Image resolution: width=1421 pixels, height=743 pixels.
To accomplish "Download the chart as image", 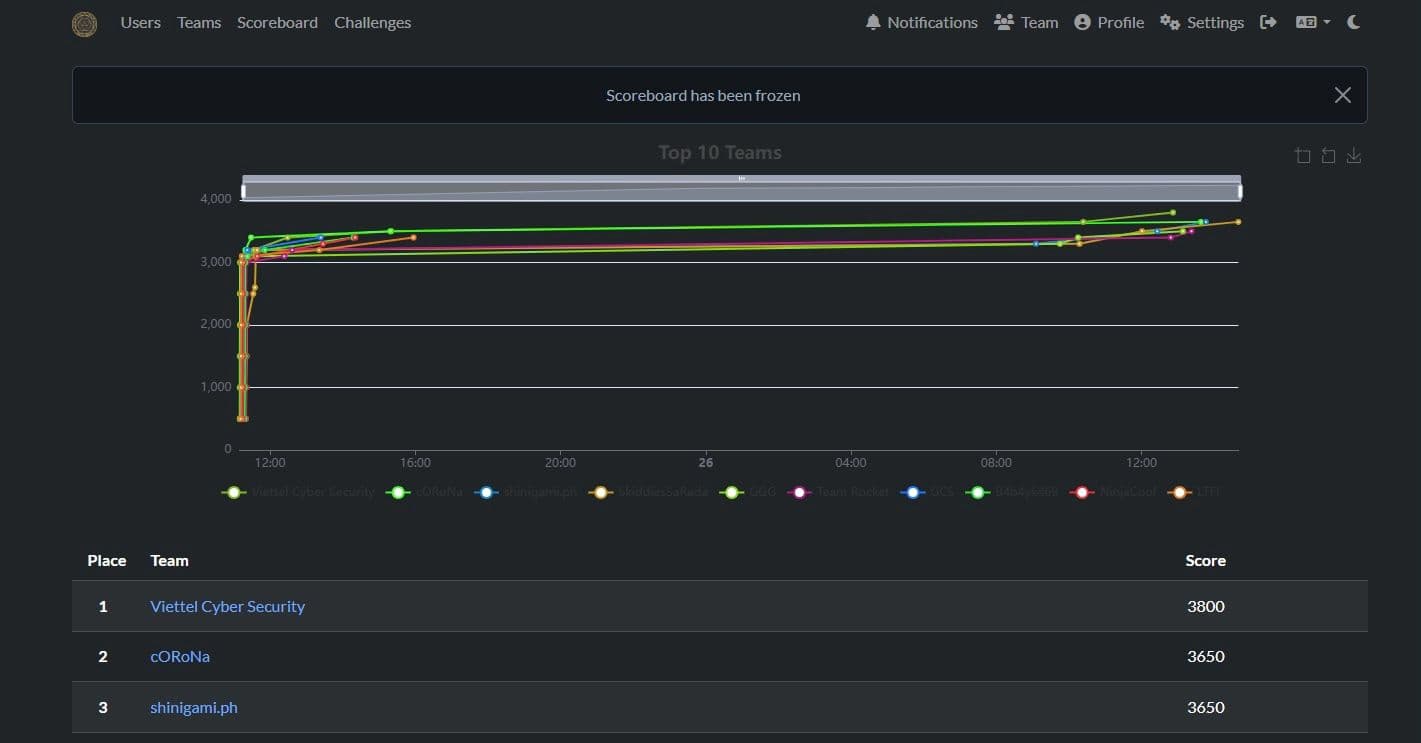I will pyautogui.click(x=1354, y=156).
